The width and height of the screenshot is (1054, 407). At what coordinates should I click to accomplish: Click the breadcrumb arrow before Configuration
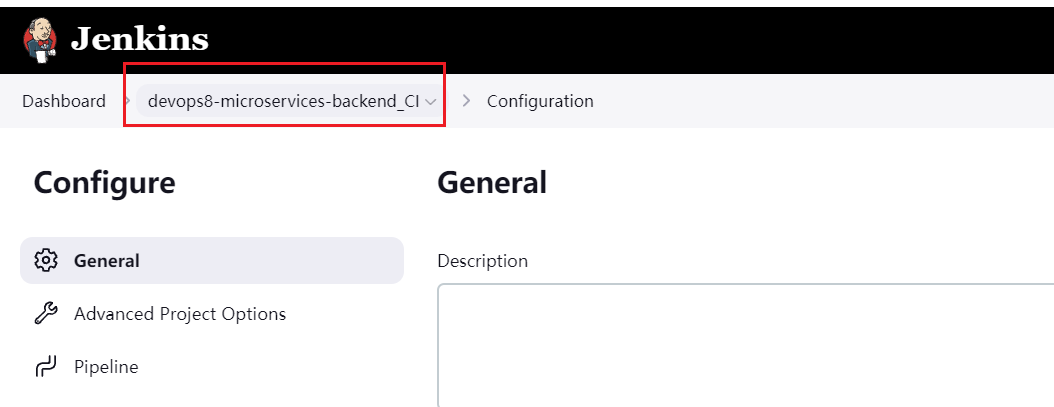[x=467, y=102]
